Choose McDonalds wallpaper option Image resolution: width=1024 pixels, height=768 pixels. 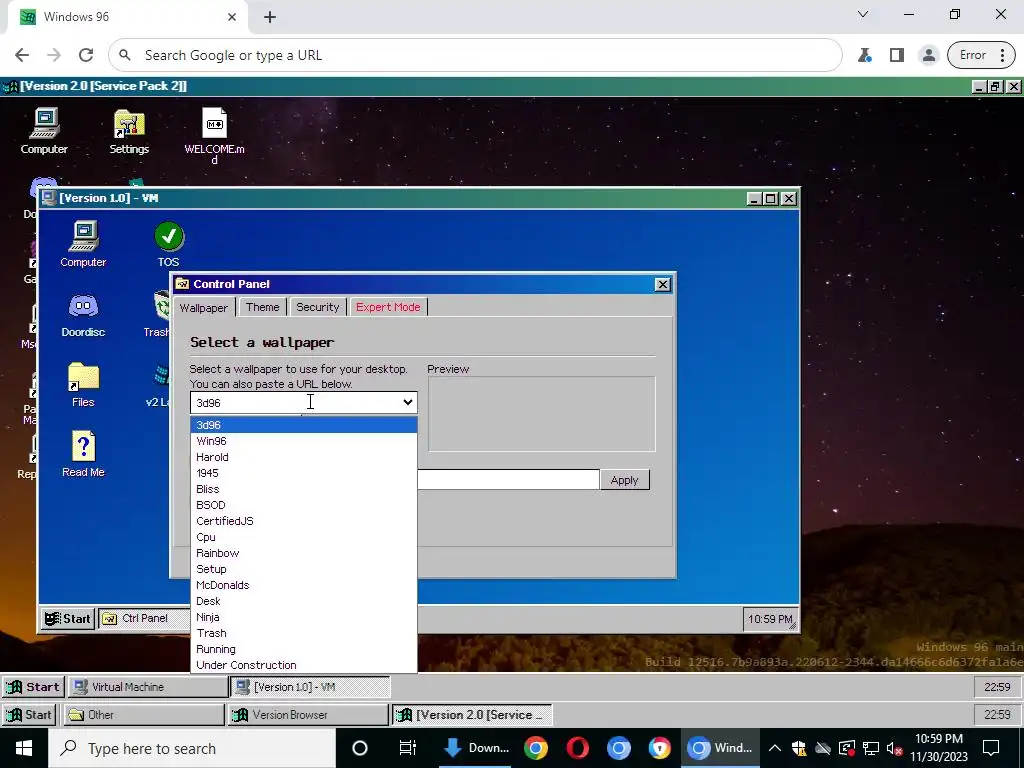(304, 585)
